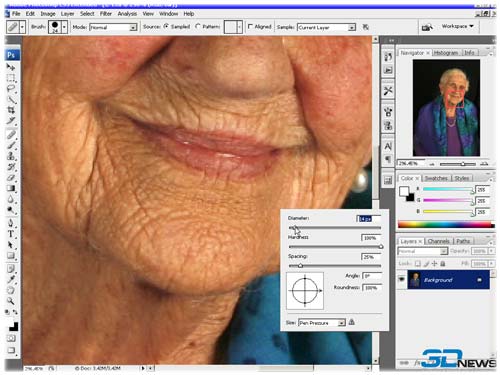This screenshot has width=500, height=375.
Task: Open the Workspace dropdown
Action: click(x=457, y=26)
